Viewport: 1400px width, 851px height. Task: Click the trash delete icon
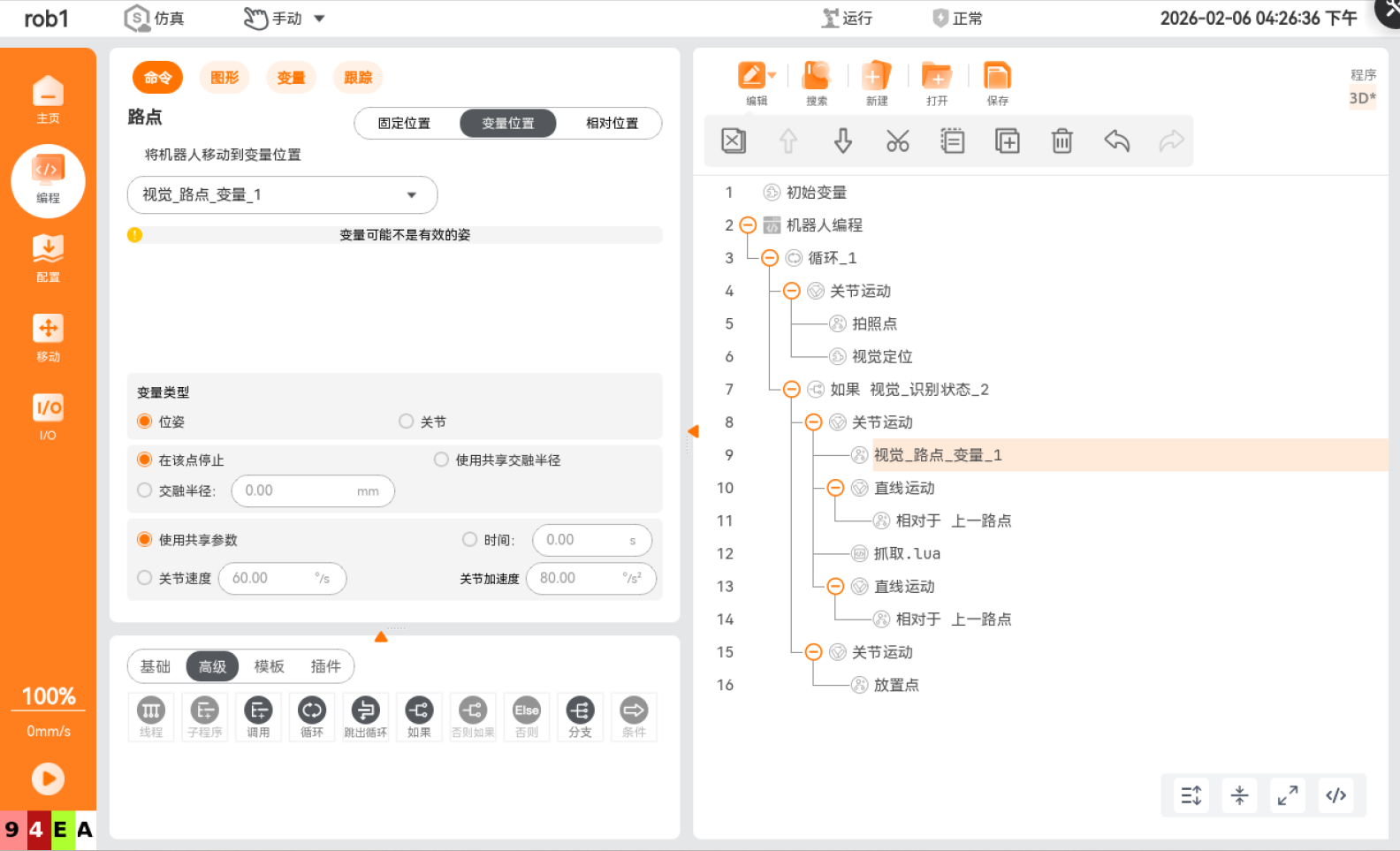(x=1061, y=141)
